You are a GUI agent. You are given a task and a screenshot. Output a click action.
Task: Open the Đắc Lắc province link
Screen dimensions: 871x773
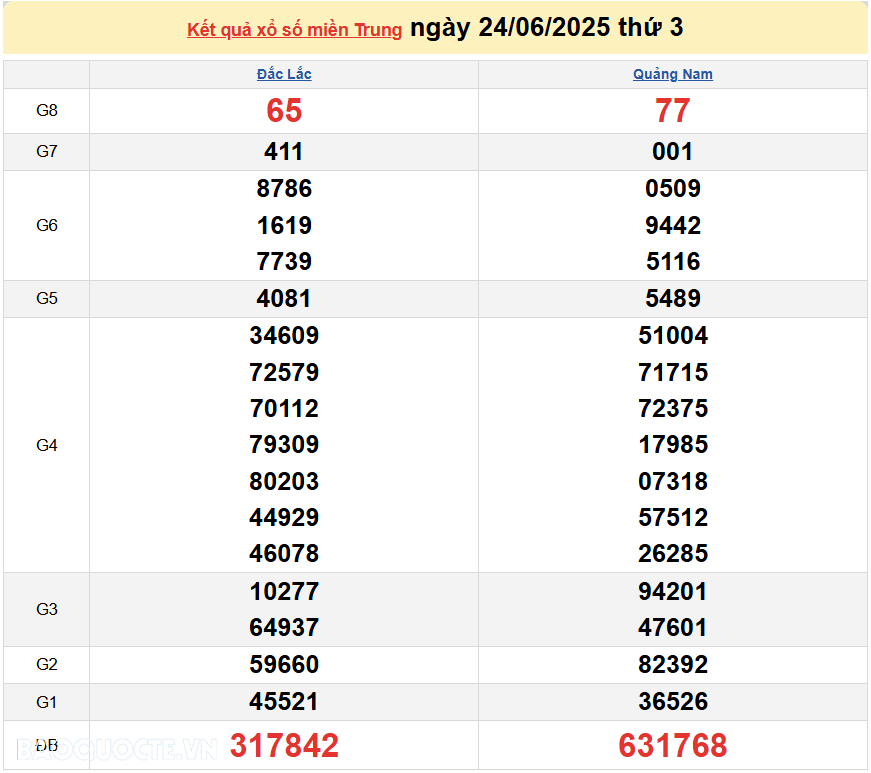(x=284, y=74)
